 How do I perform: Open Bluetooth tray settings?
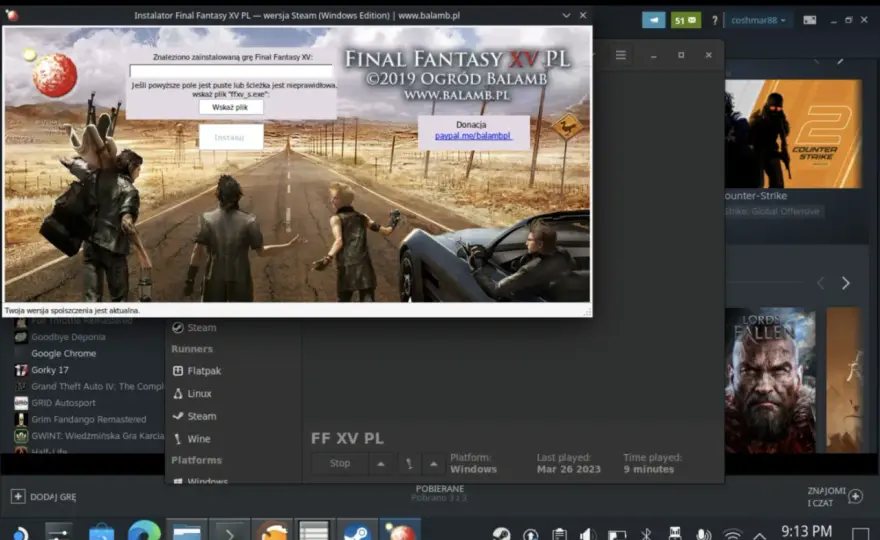[646, 534]
